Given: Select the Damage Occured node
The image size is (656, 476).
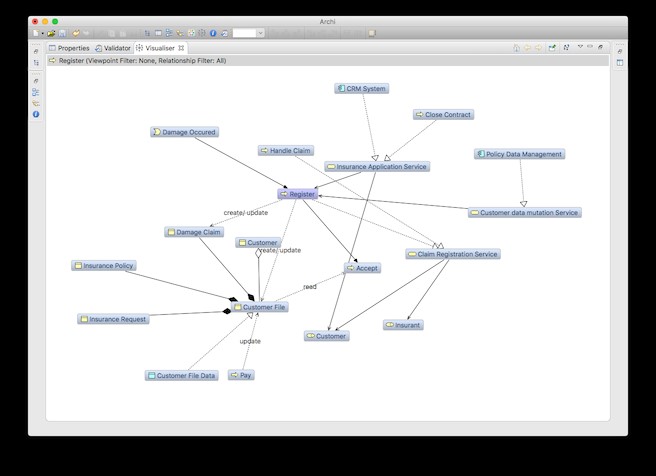Looking at the screenshot, I should coord(184,132).
